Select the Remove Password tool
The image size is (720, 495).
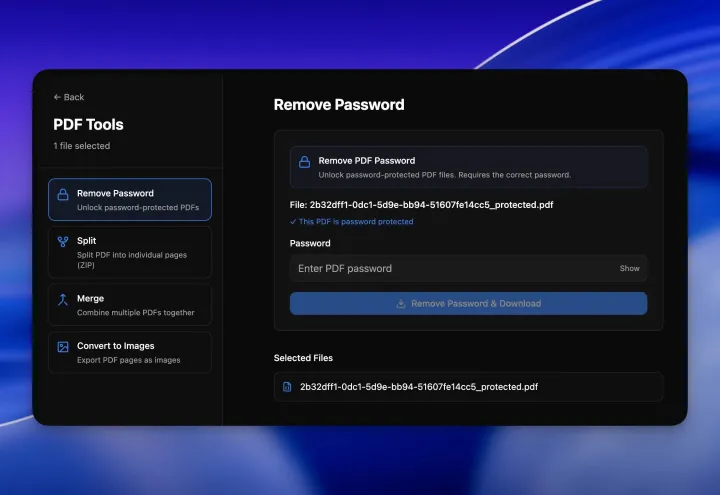coord(130,200)
